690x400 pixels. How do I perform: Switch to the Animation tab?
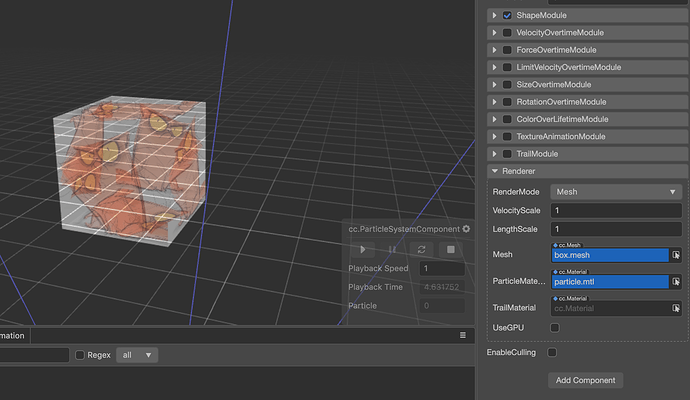tap(12, 336)
